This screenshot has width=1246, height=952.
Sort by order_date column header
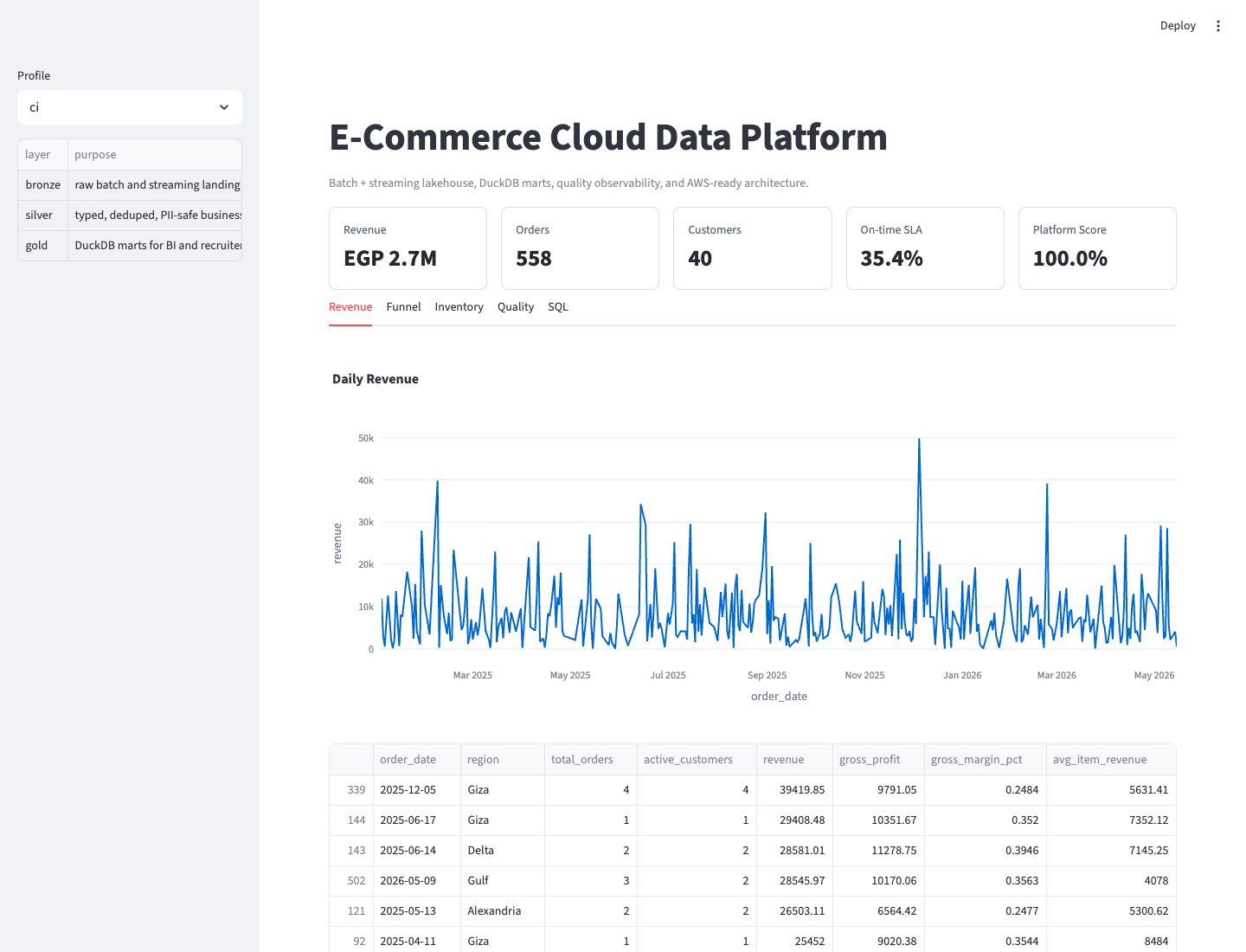click(x=416, y=760)
